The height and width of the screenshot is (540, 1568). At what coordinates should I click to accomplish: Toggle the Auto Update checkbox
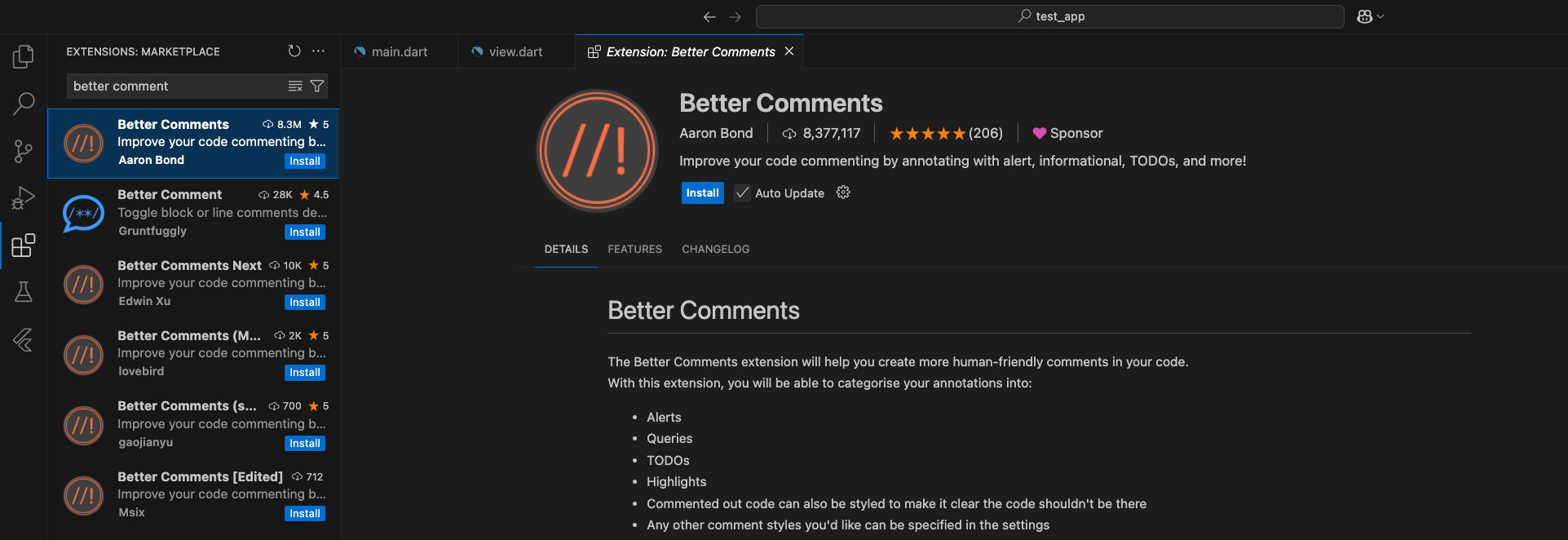742,193
